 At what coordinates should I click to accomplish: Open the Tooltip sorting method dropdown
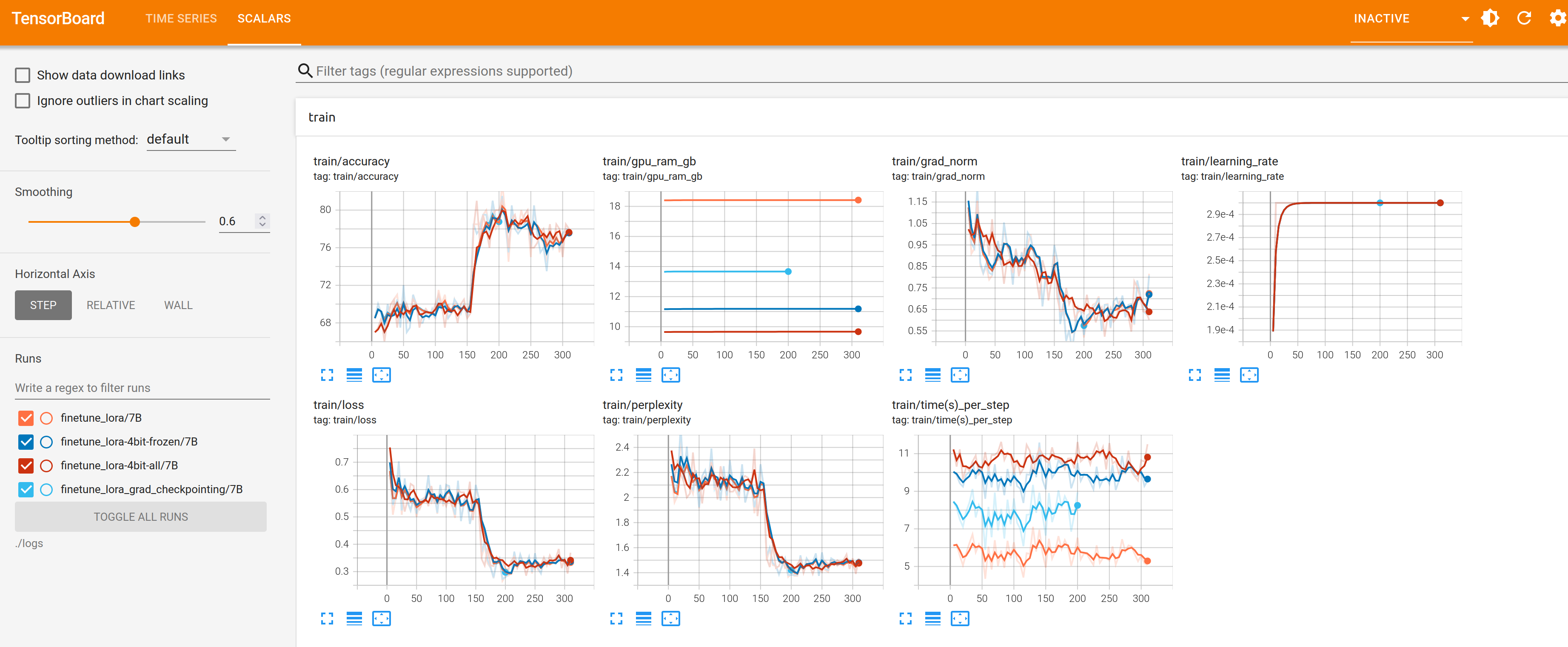tap(191, 139)
